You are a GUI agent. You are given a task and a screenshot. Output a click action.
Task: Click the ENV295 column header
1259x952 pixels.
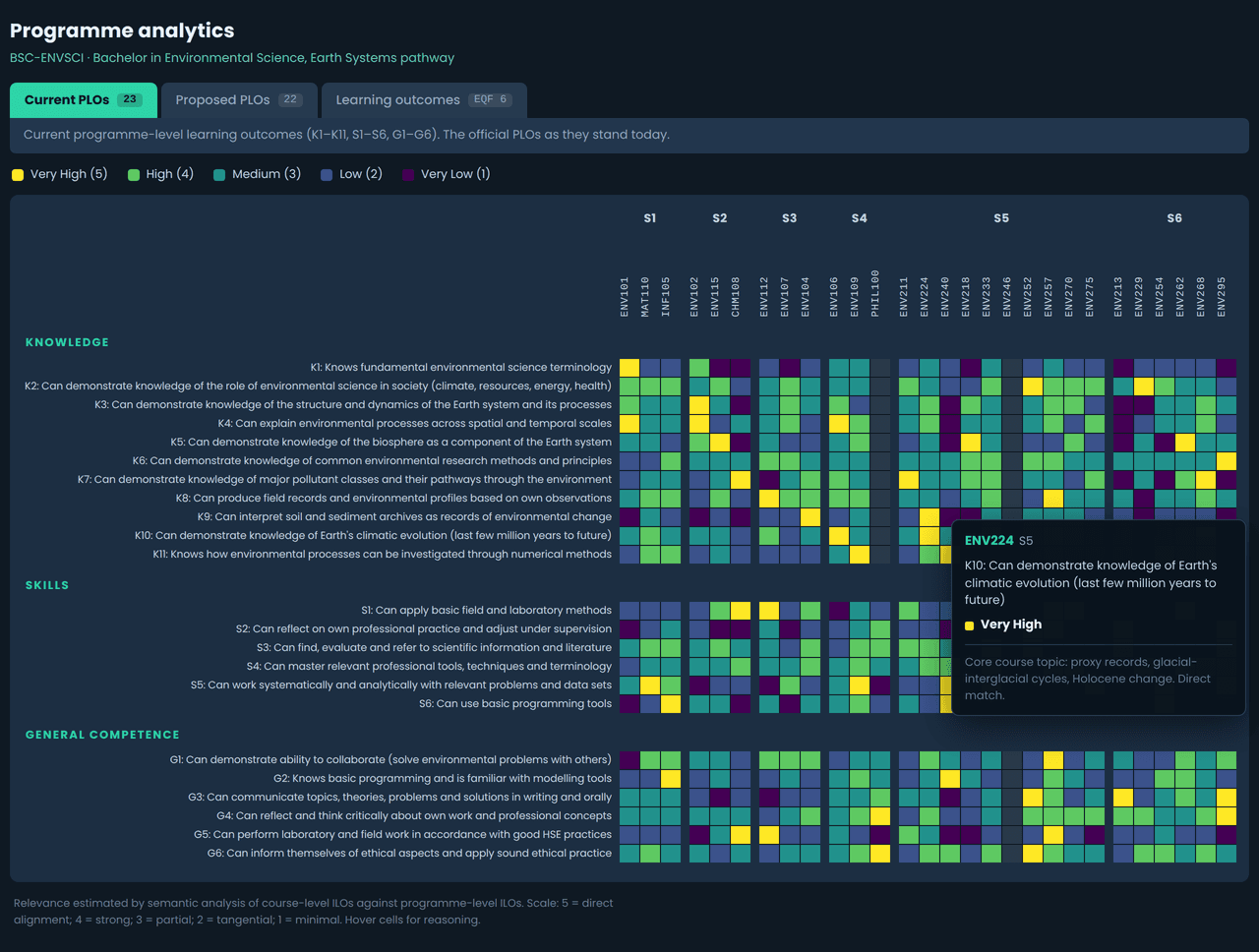coord(1223,296)
